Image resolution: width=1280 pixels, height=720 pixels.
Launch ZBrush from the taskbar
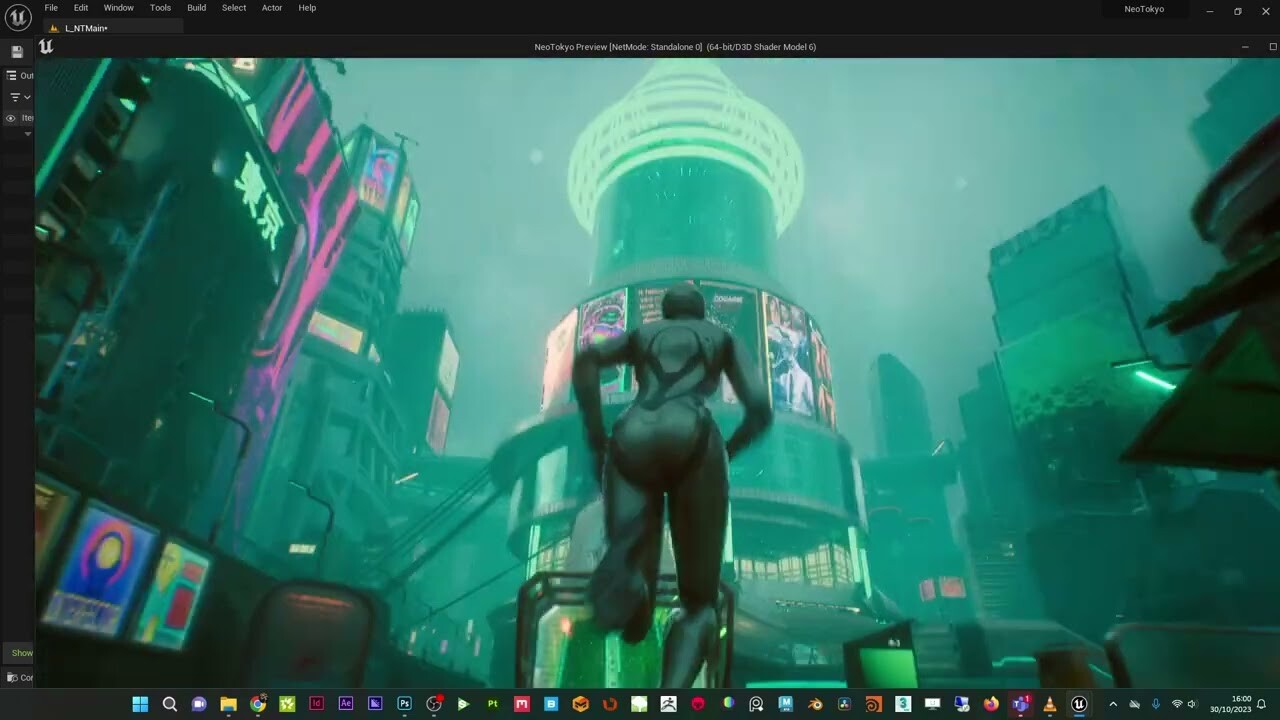pyautogui.click(x=668, y=704)
